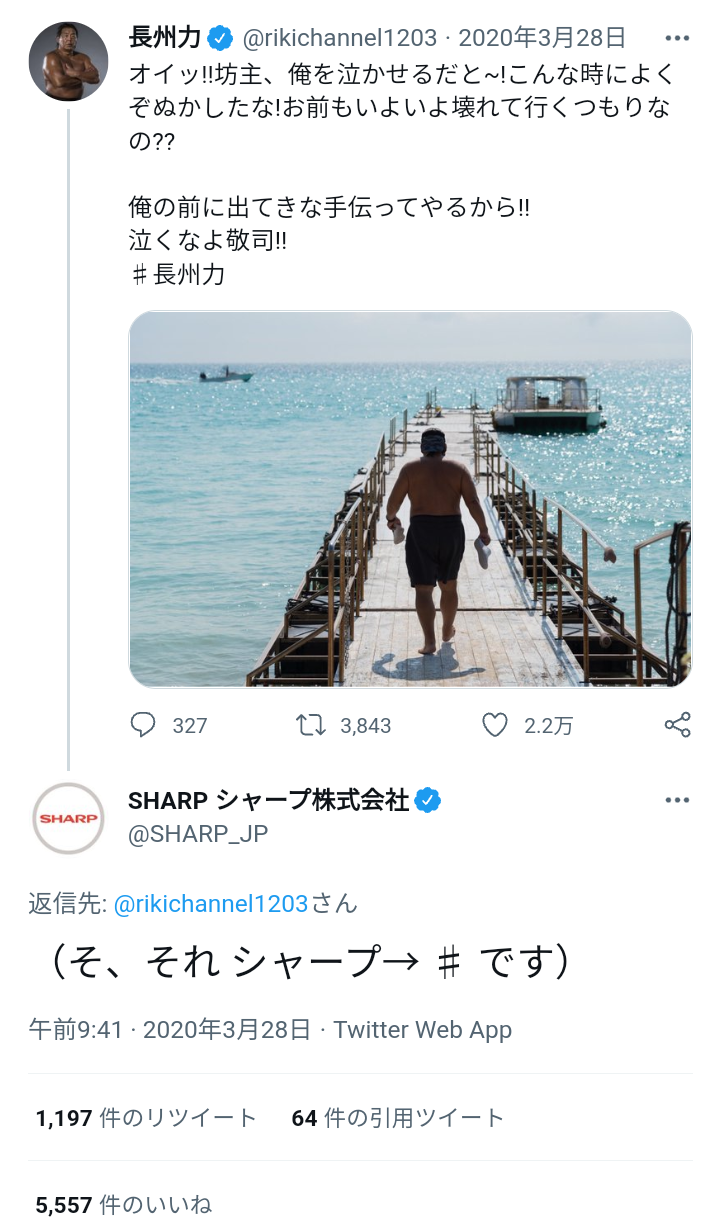The width and height of the screenshot is (720, 1230).
Task: View the 64 件の引用ツイート list
Action: [398, 1118]
